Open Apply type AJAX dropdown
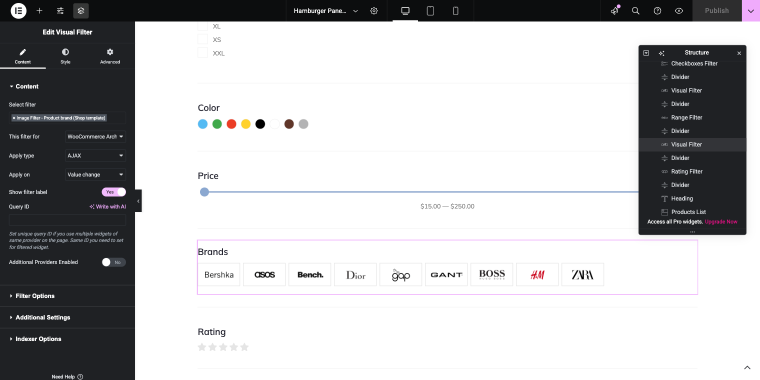The height and width of the screenshot is (380, 760). (95, 156)
